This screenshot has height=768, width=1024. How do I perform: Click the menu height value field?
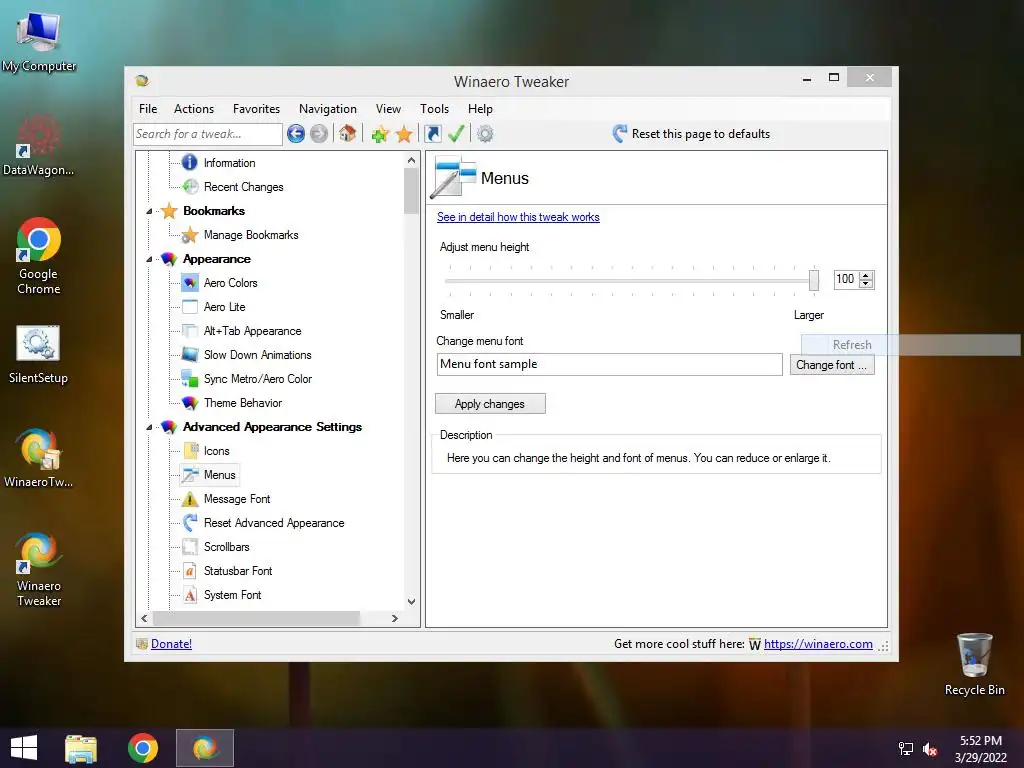tap(846, 280)
